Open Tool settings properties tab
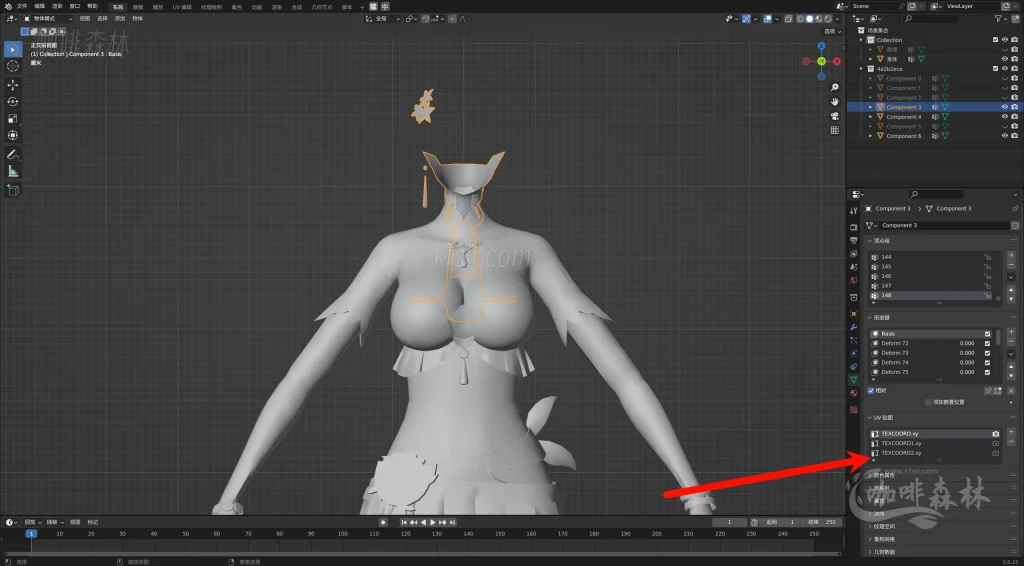Image resolution: width=1024 pixels, height=566 pixels. tap(854, 210)
